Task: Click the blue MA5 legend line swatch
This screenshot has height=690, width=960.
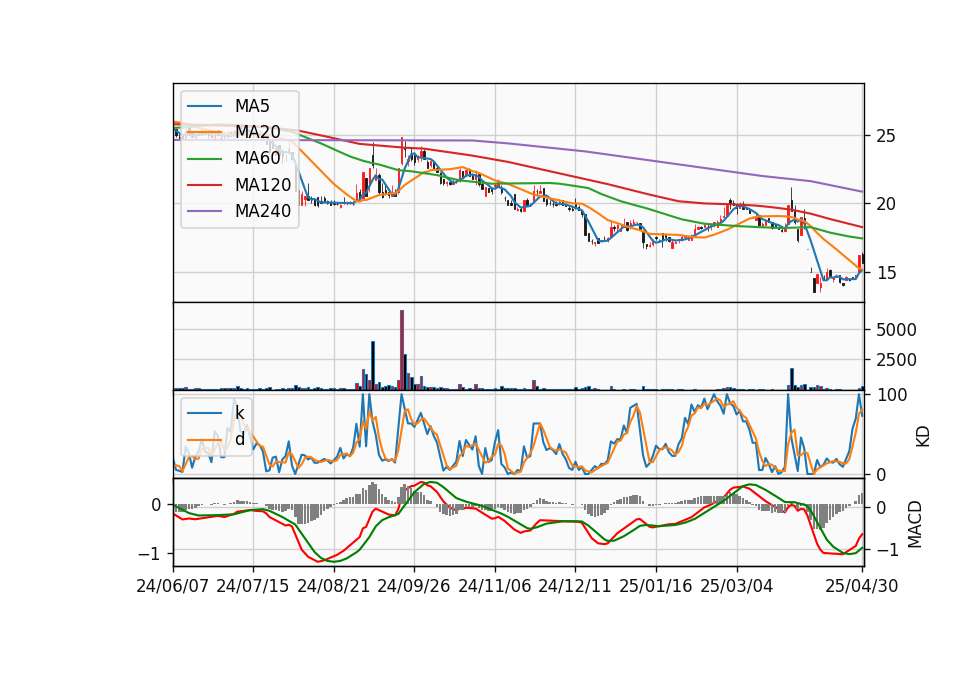Action: coord(204,106)
